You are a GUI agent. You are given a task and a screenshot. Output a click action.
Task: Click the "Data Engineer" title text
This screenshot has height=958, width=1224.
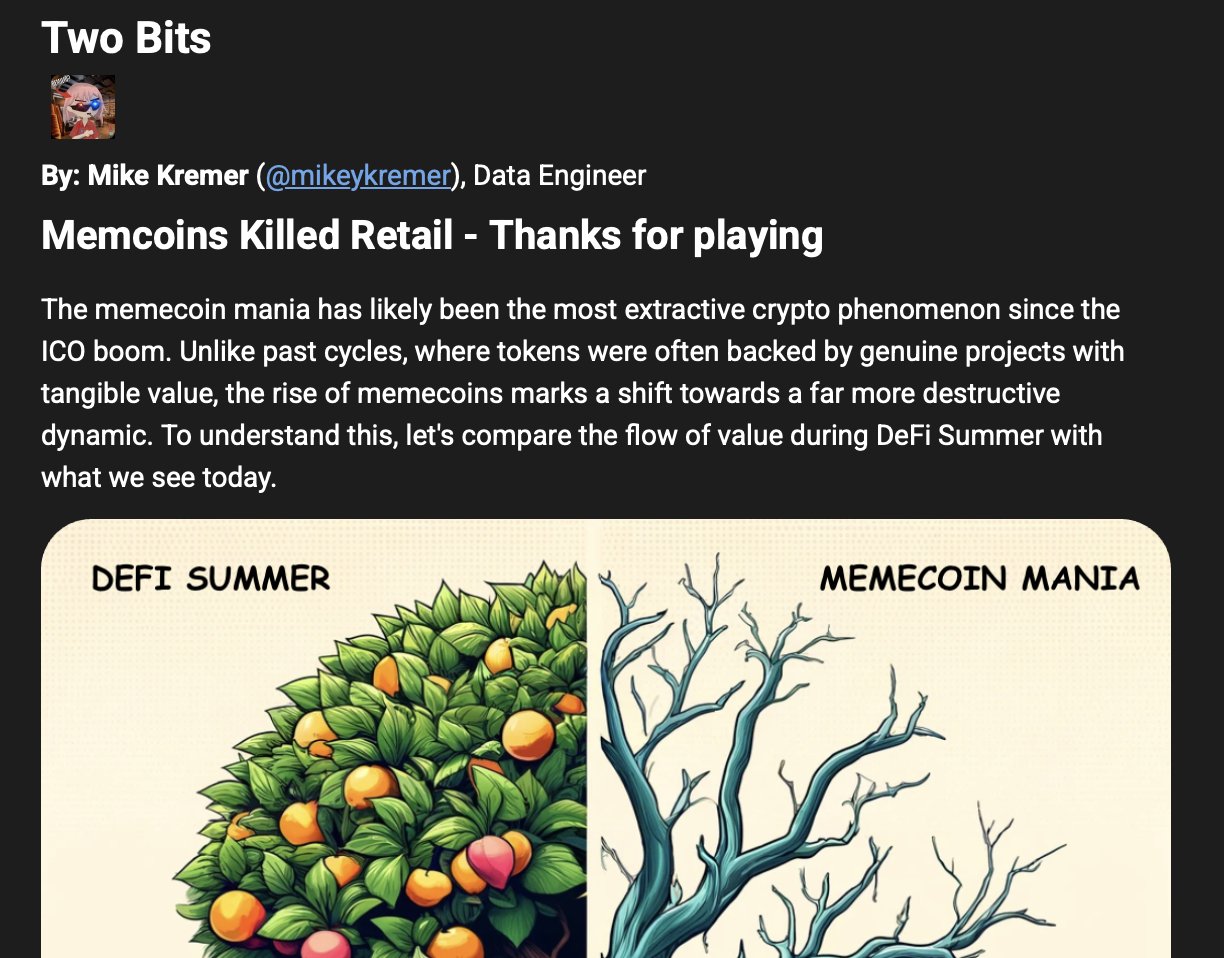[x=559, y=176]
